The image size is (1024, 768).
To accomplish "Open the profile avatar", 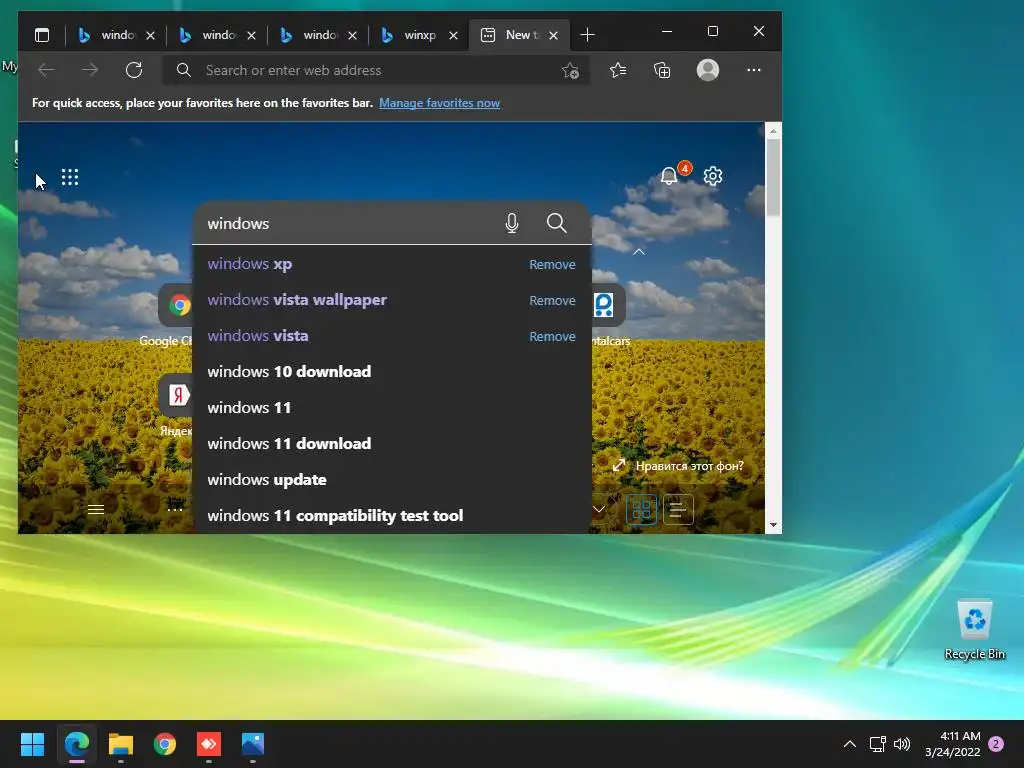I will (708, 70).
